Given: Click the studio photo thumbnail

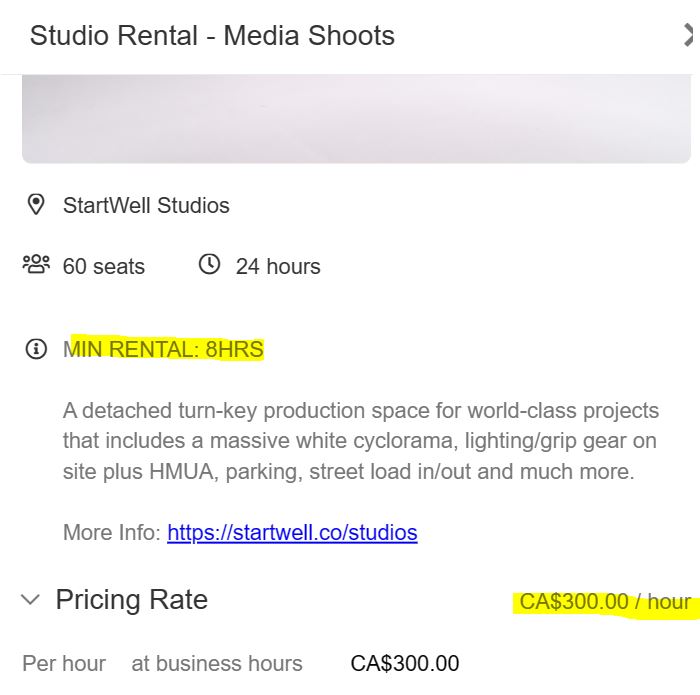Looking at the screenshot, I should (x=356, y=118).
